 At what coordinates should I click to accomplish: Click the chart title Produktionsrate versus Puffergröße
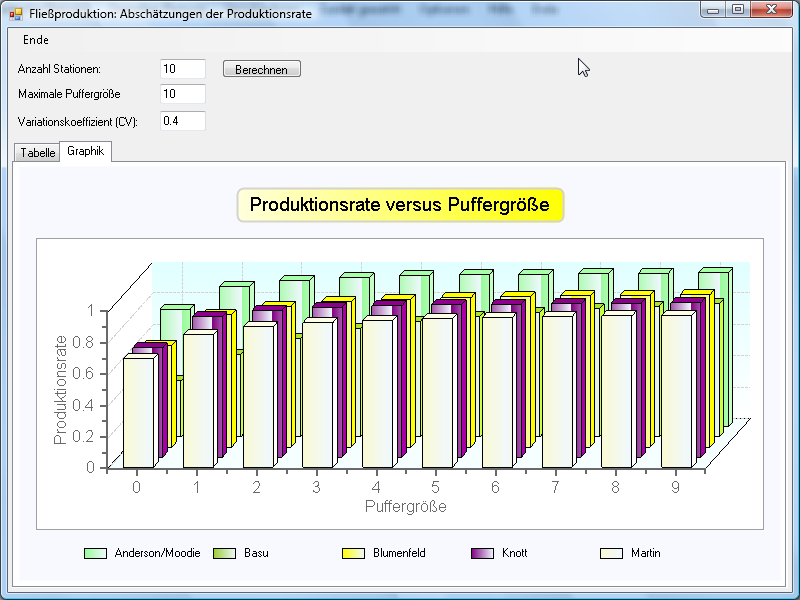(400, 205)
